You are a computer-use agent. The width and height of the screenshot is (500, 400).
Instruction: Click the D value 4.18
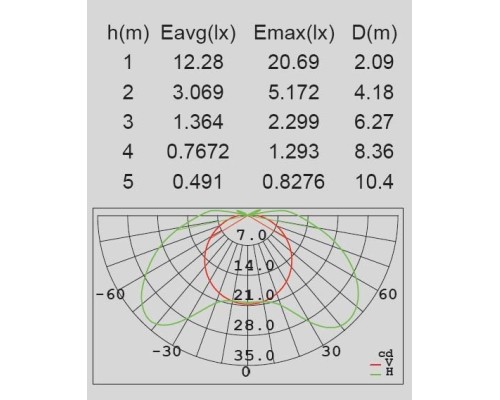(374, 92)
